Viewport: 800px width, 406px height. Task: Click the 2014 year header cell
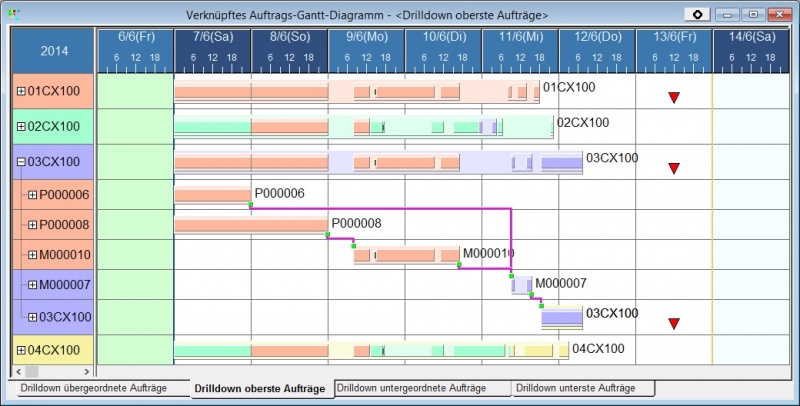(54, 50)
